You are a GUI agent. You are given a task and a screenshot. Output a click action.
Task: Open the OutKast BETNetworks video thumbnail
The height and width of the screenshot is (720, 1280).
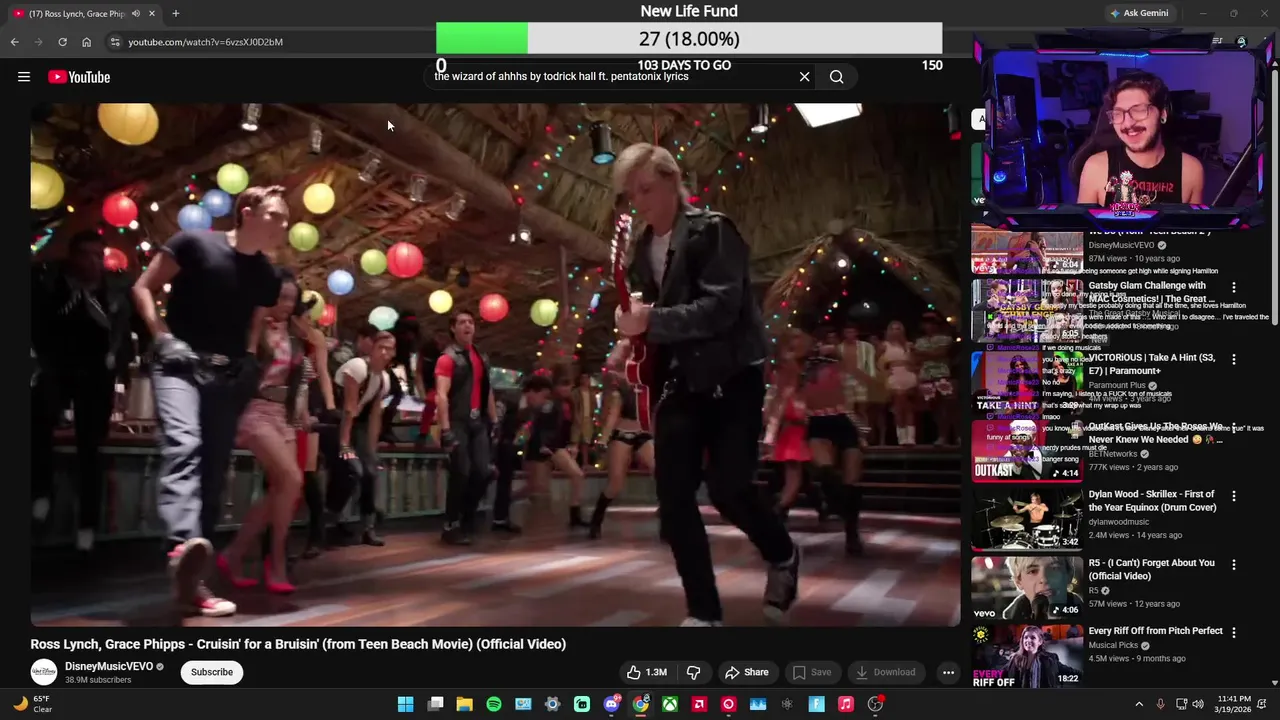tap(1027, 451)
